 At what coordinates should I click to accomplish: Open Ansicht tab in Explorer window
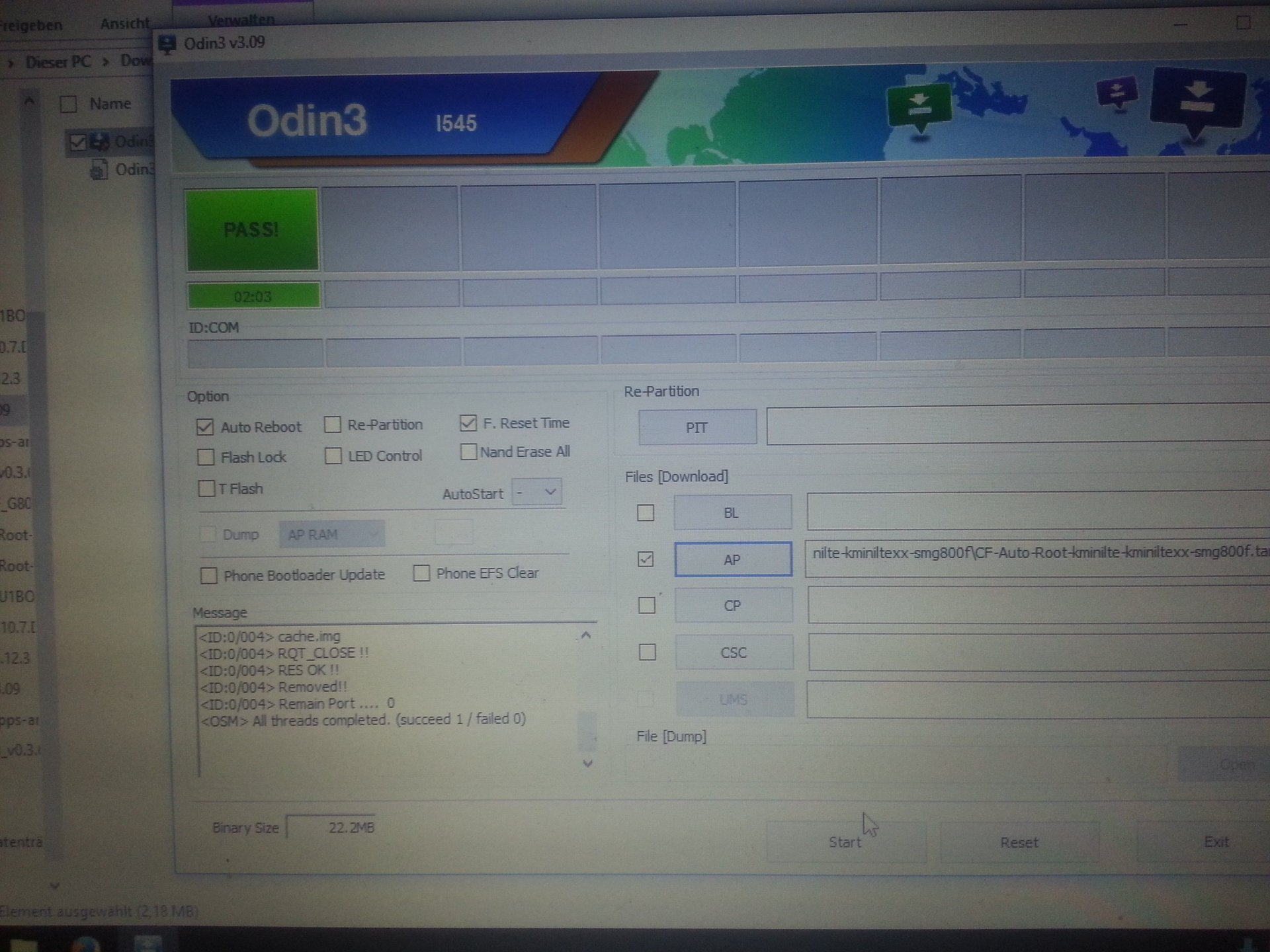click(x=124, y=24)
